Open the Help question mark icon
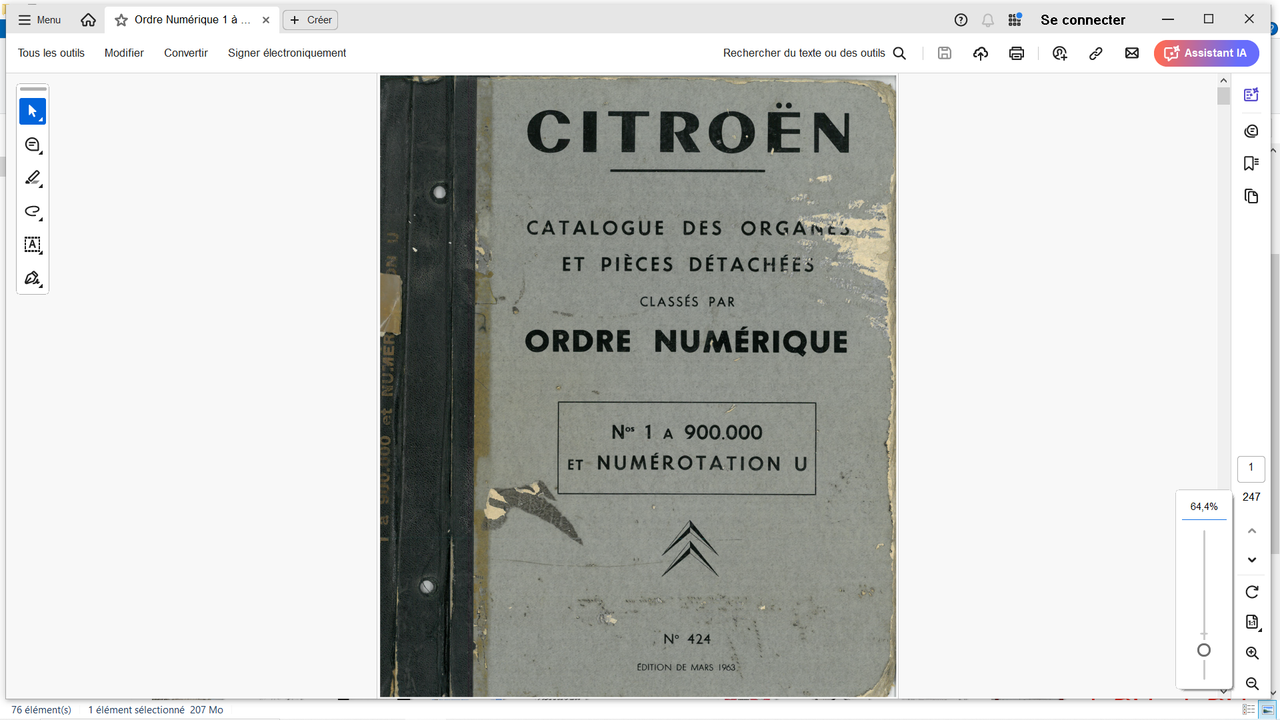Image resolution: width=1280 pixels, height=720 pixels. pos(961,20)
